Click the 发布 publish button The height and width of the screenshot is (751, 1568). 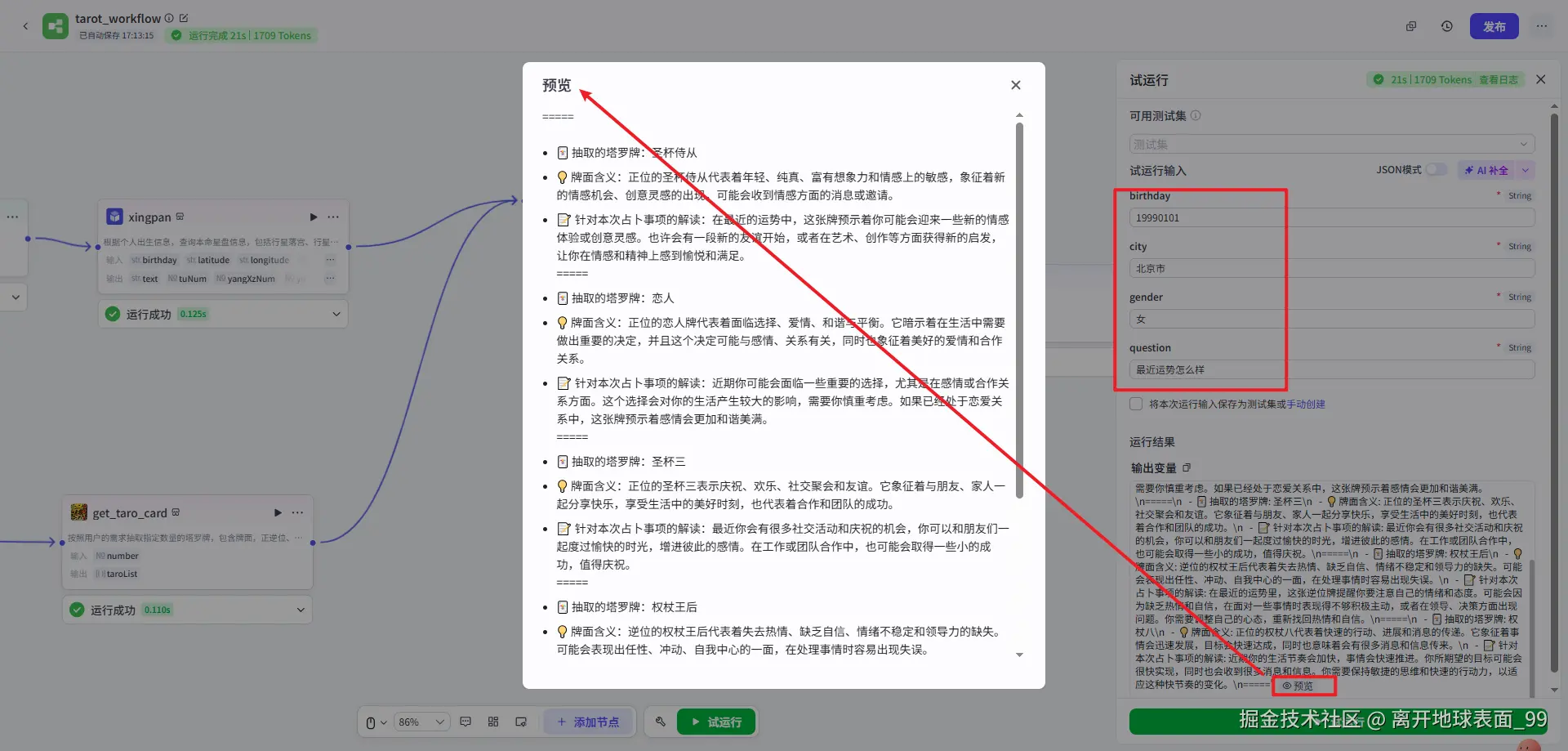tap(1494, 26)
